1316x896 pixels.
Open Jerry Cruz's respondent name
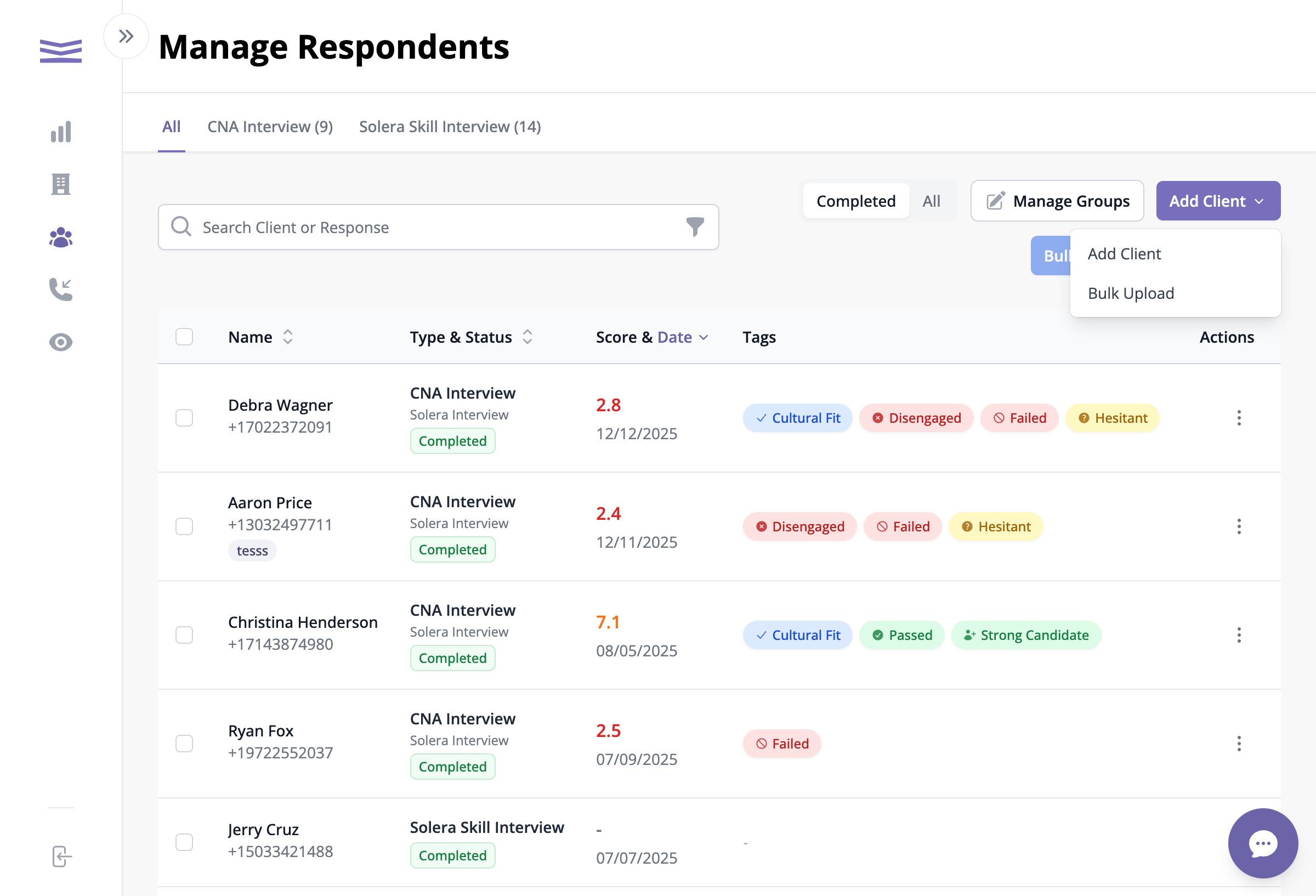pos(263,829)
